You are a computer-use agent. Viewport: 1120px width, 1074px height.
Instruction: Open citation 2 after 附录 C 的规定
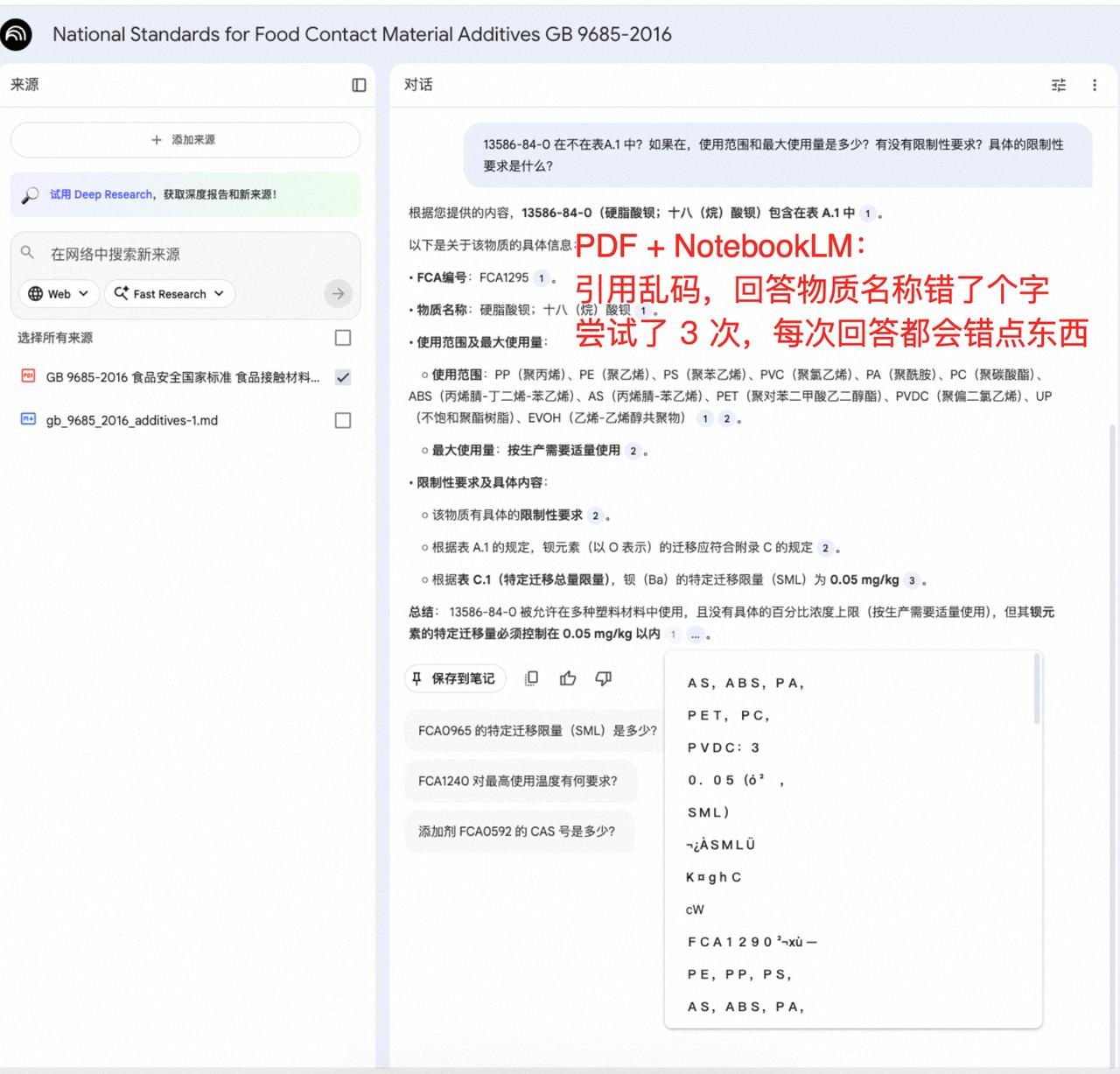coord(825,548)
